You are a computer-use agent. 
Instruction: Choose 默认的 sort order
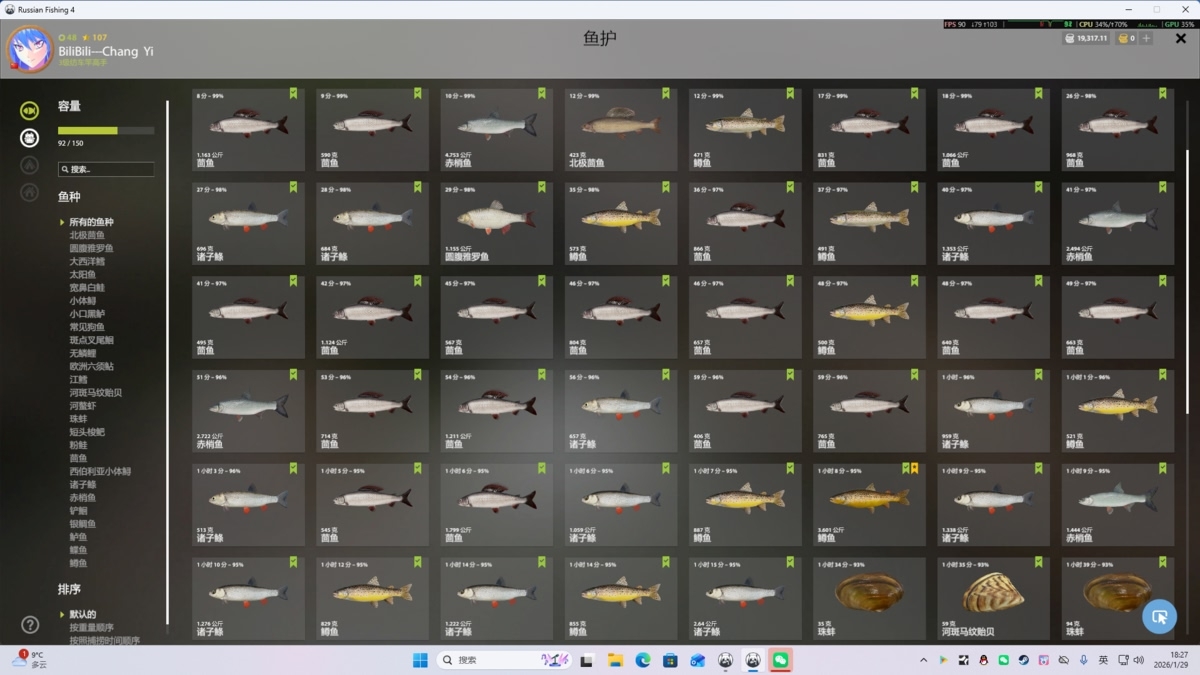point(83,614)
